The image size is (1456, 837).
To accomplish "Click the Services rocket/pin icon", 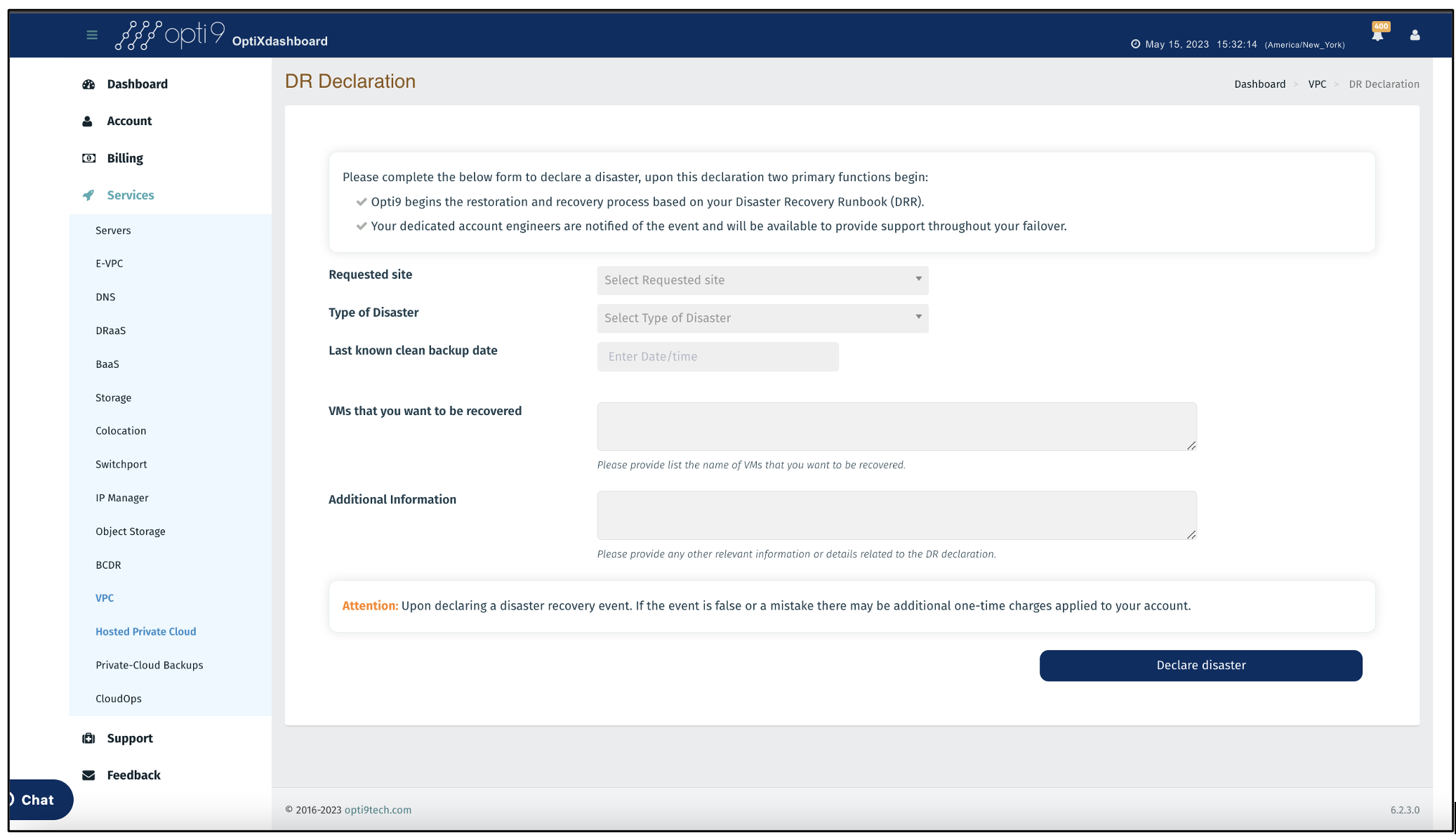I will tap(88, 194).
